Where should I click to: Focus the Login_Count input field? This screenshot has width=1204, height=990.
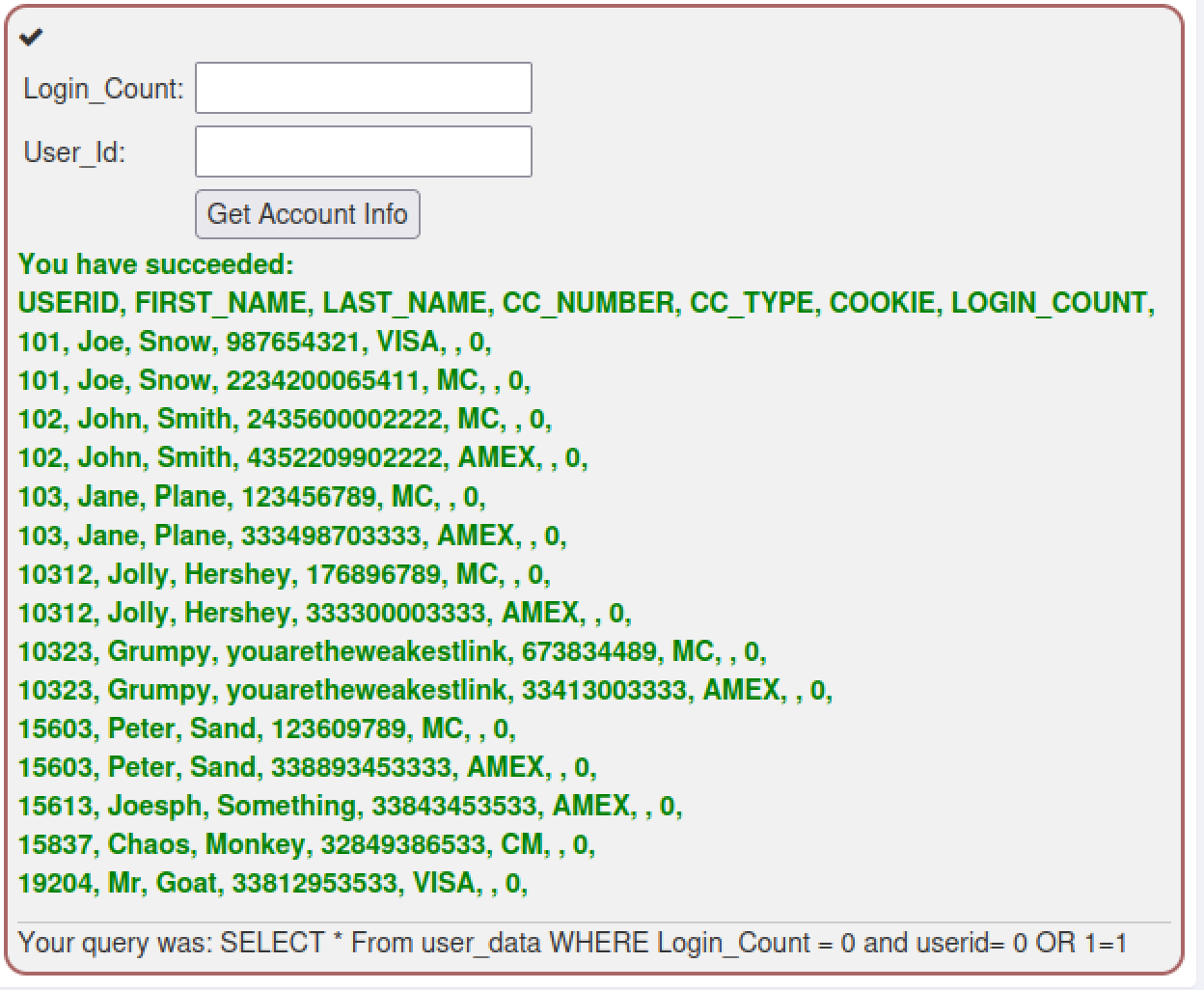[x=363, y=88]
